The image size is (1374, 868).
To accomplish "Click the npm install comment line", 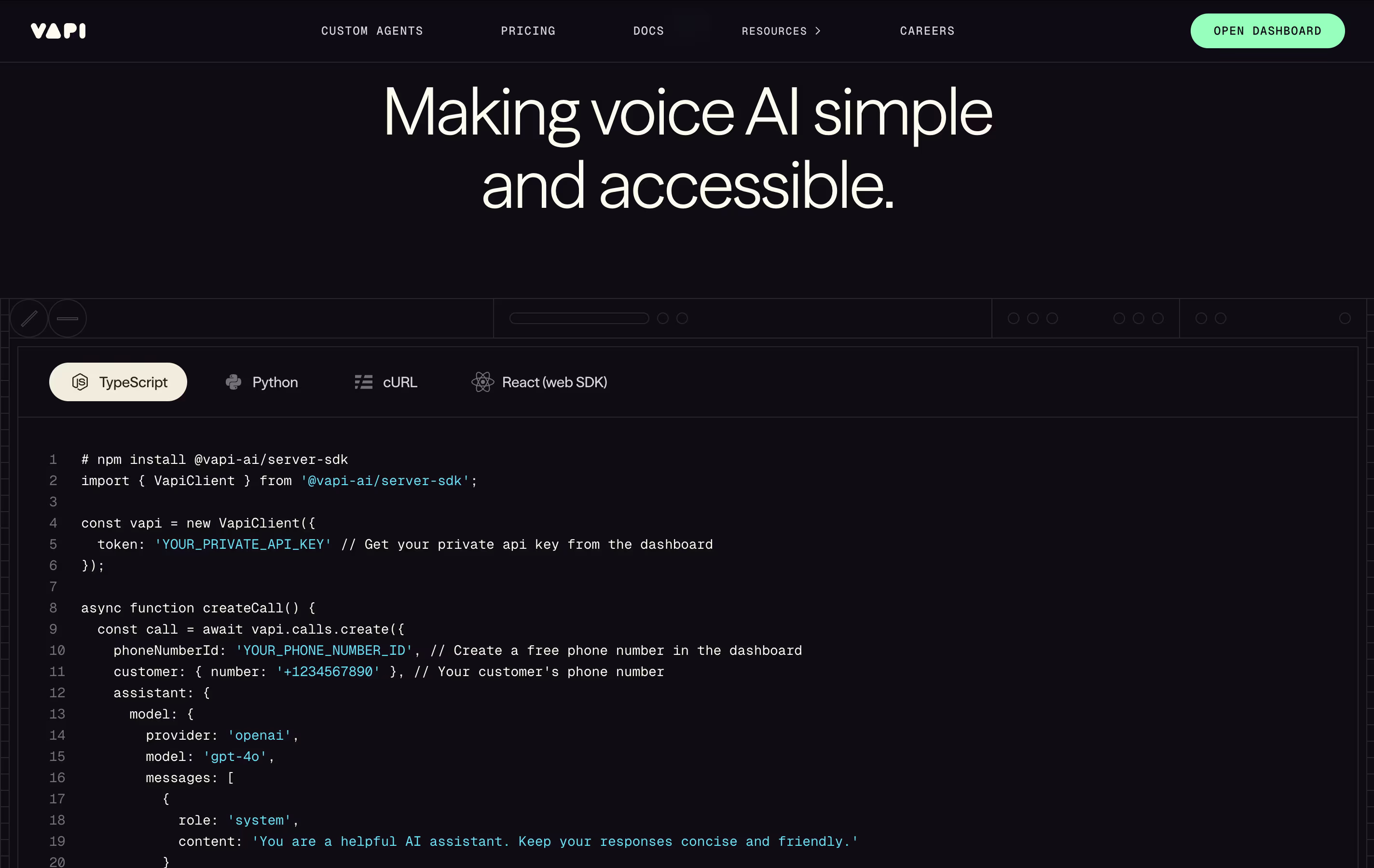I will point(215,460).
